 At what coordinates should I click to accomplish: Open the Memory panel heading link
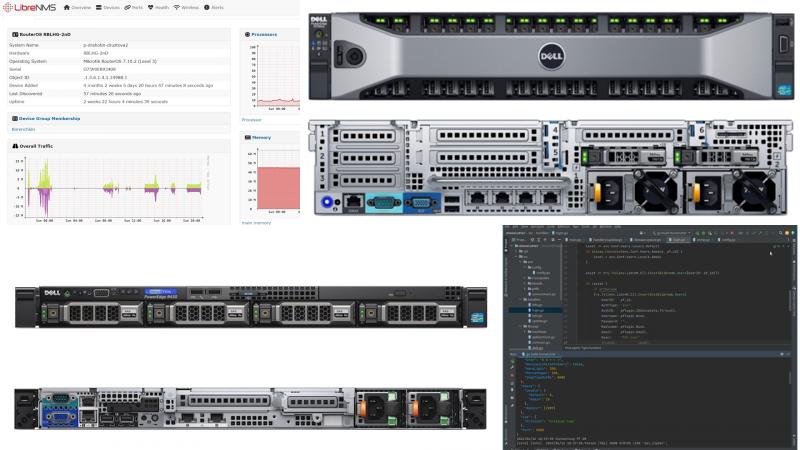[261, 137]
